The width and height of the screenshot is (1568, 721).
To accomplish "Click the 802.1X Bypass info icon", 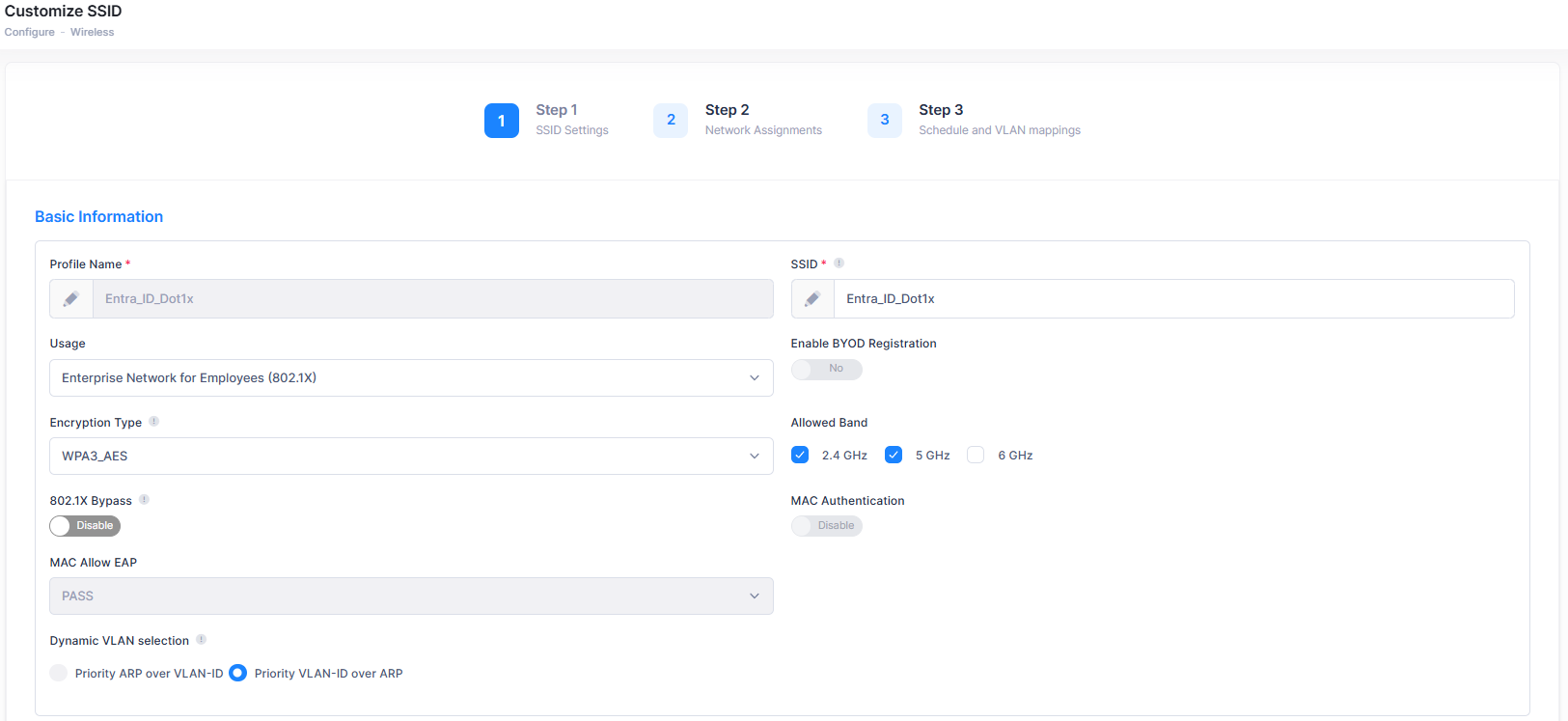I will [x=144, y=500].
